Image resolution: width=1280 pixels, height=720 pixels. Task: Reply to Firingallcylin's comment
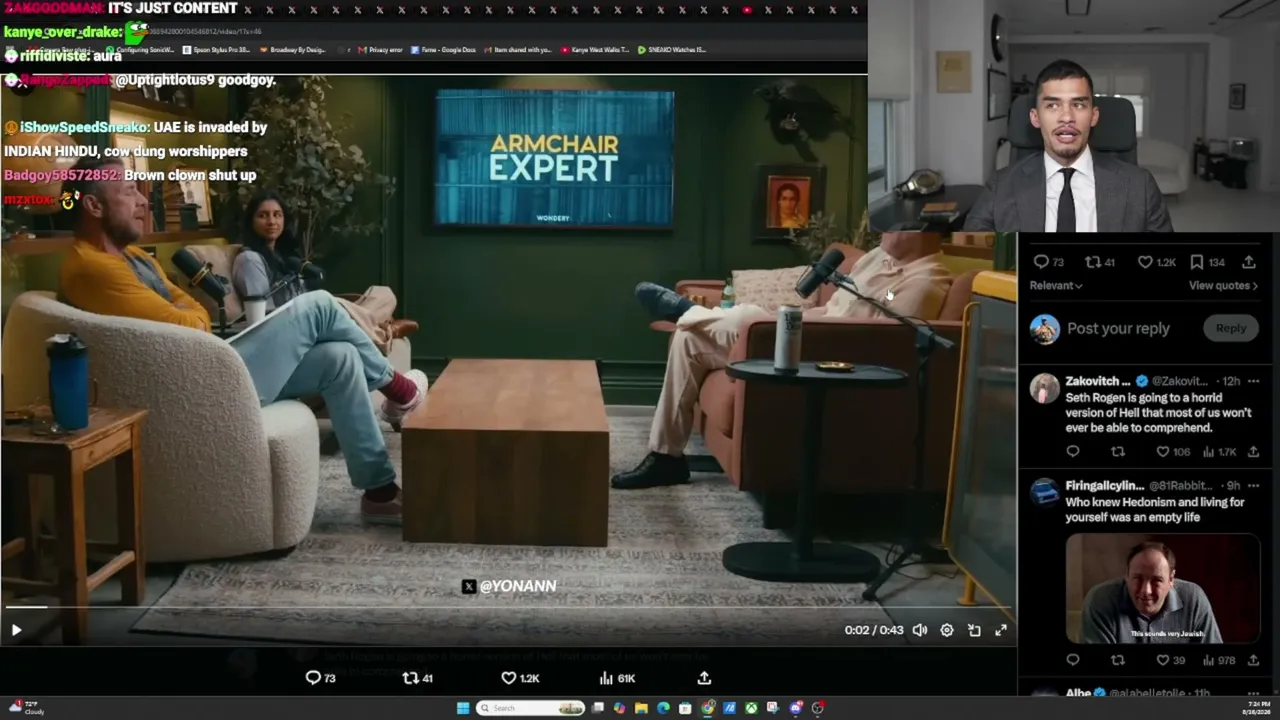pos(1073,660)
